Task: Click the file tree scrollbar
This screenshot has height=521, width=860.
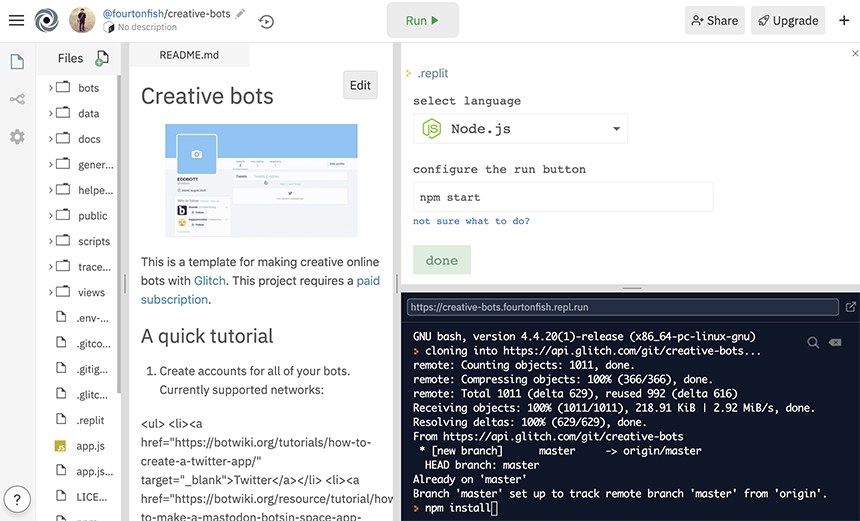Action: (118, 236)
